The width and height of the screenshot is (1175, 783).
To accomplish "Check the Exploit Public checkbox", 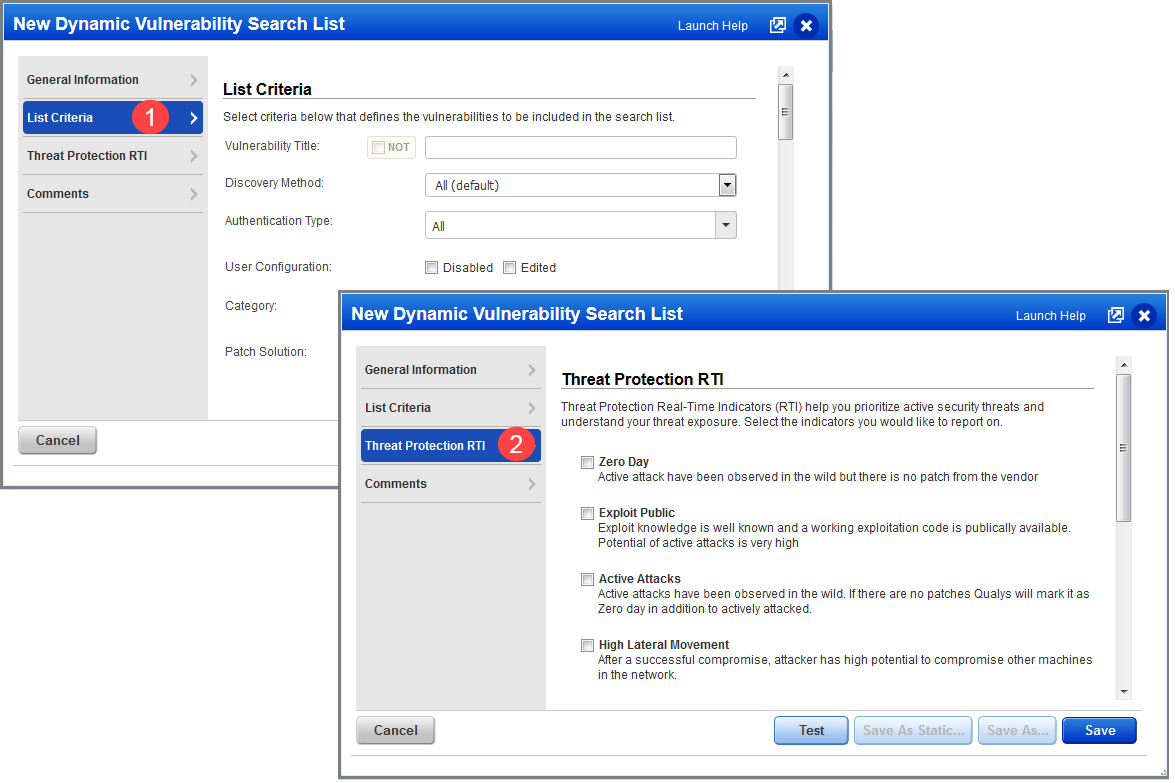I will point(587,513).
